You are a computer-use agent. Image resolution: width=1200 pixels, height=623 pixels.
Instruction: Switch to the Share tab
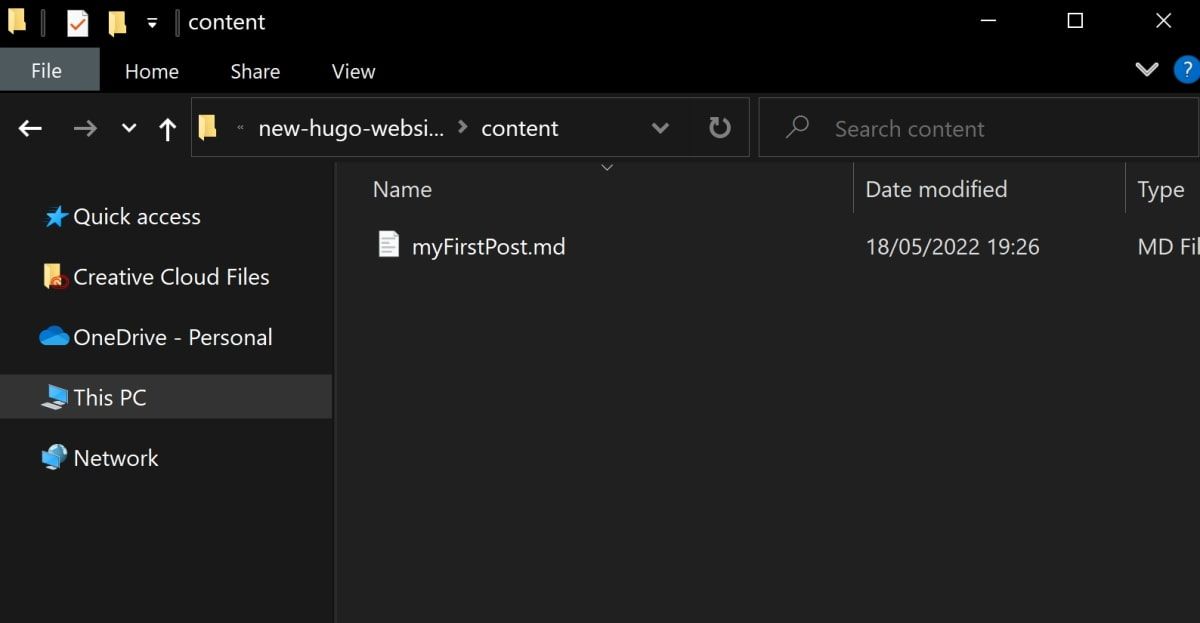tap(254, 70)
